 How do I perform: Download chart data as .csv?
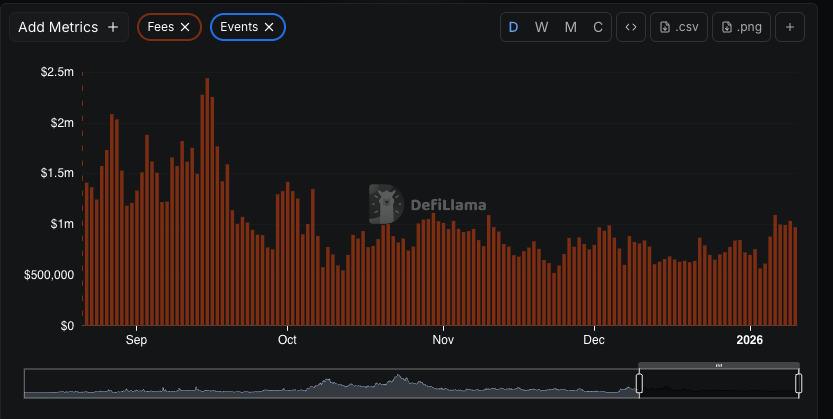[679, 27]
